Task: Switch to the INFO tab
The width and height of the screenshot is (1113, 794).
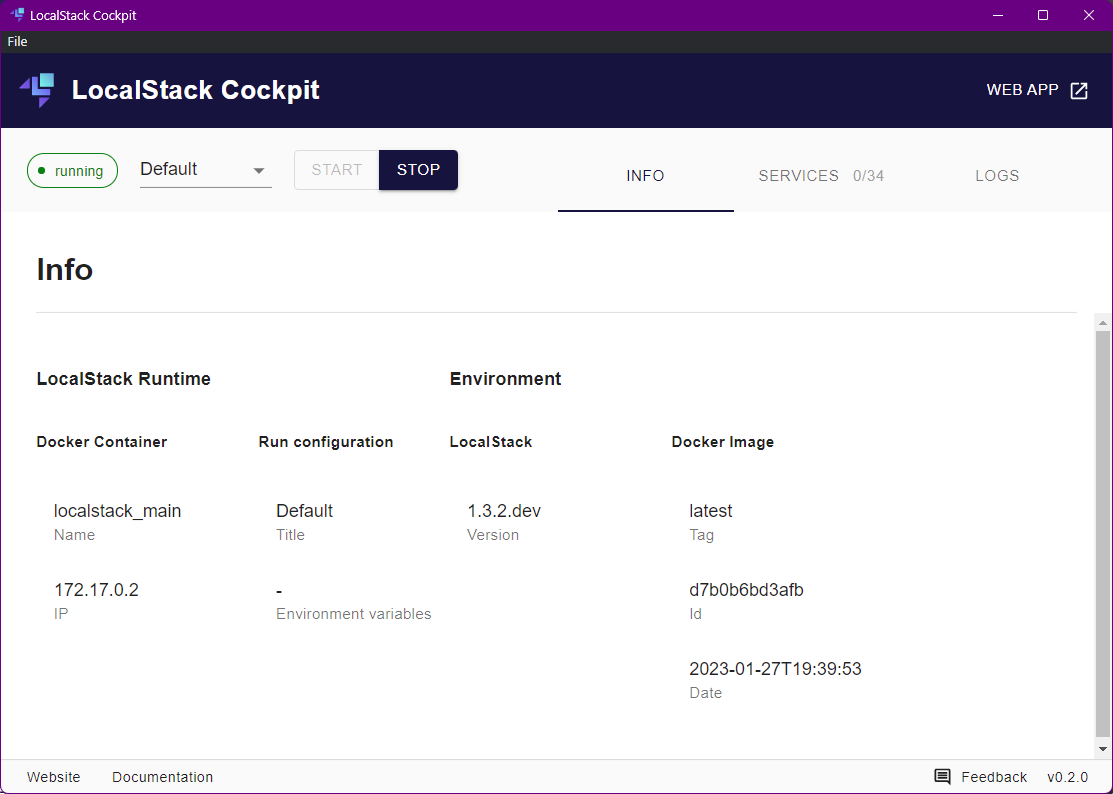Action: [x=645, y=176]
